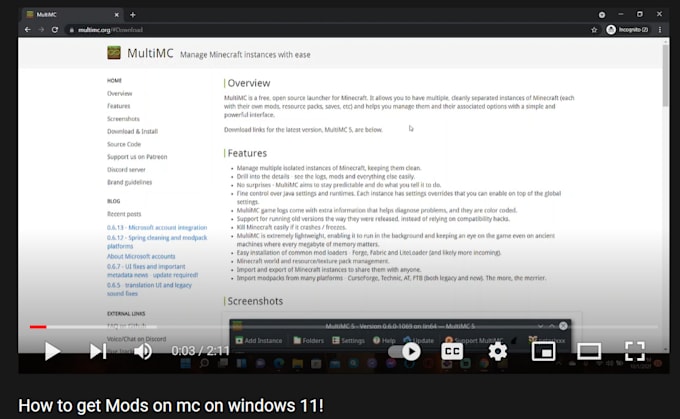
Task: Click Settings in MultiMC screenshot toolbar
Action: point(349,340)
